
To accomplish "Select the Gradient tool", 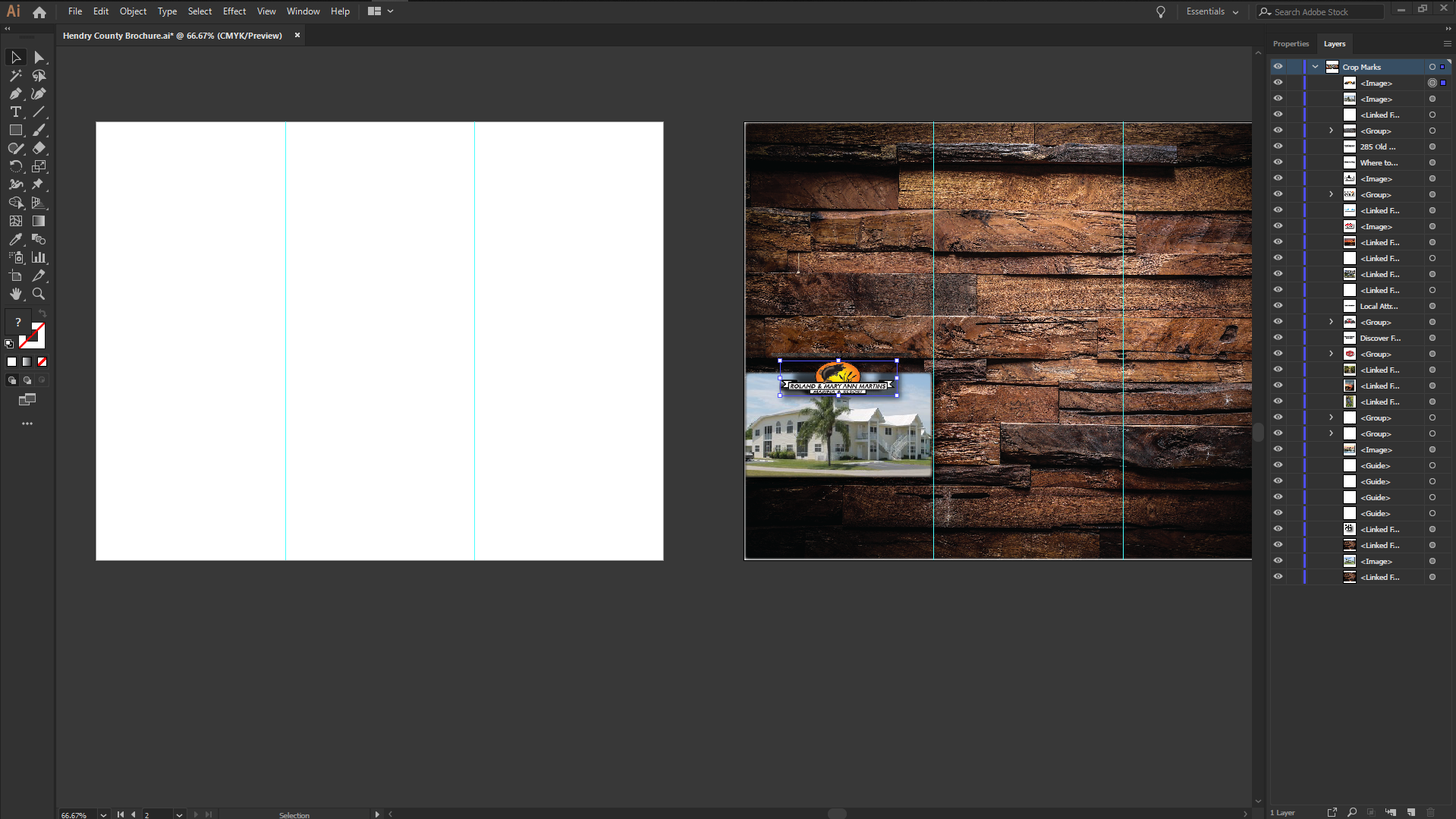I will click(x=39, y=221).
